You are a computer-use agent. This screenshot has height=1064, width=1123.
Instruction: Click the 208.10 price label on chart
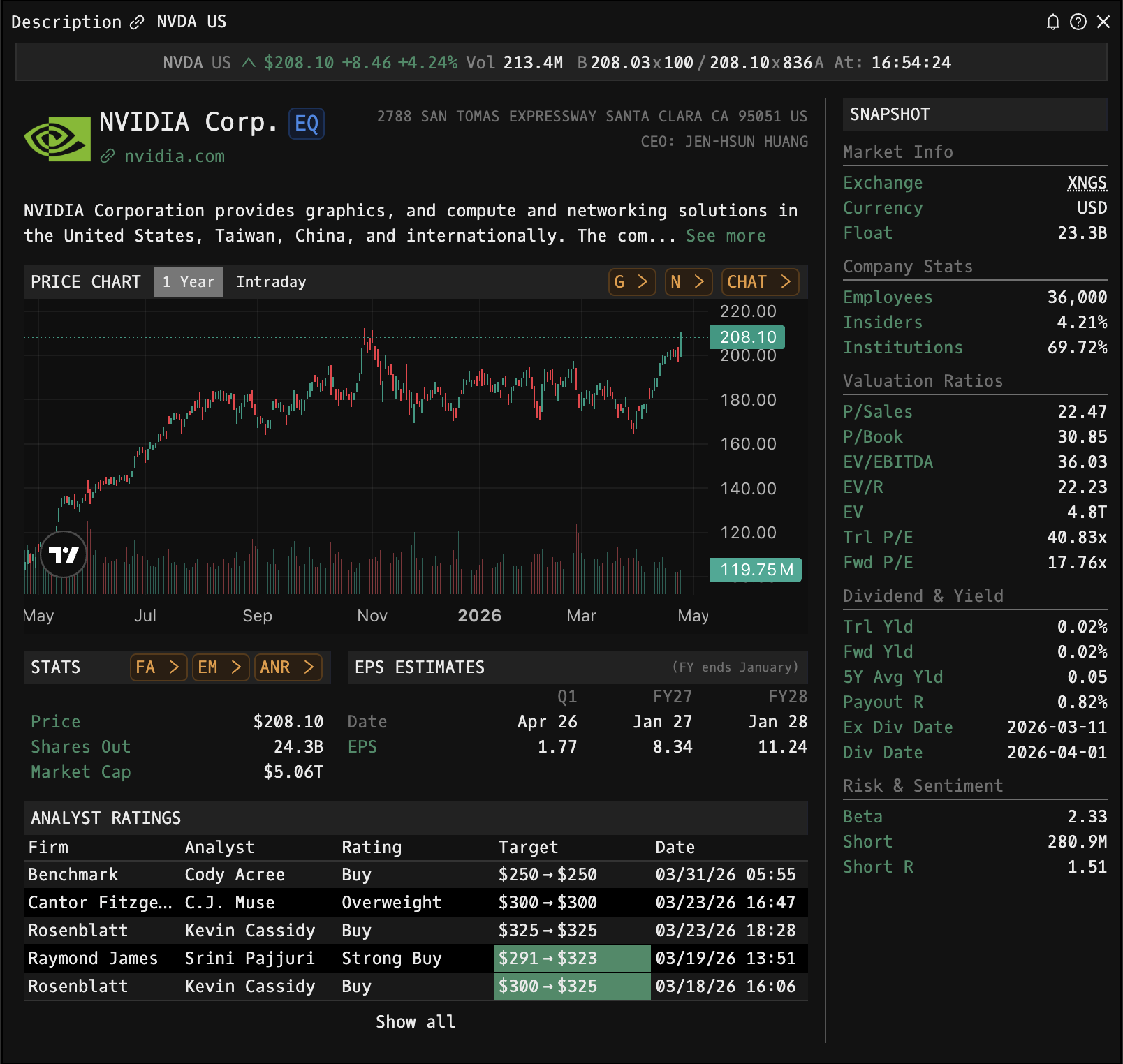747,337
